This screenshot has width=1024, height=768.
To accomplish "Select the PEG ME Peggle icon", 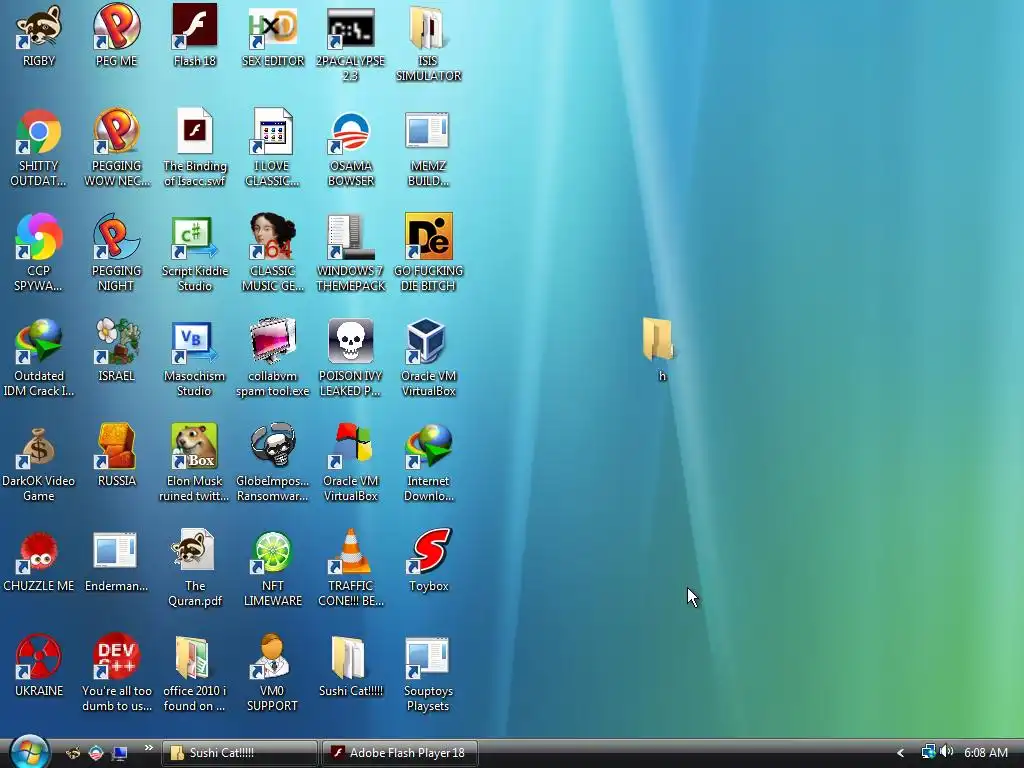I will tap(116, 27).
